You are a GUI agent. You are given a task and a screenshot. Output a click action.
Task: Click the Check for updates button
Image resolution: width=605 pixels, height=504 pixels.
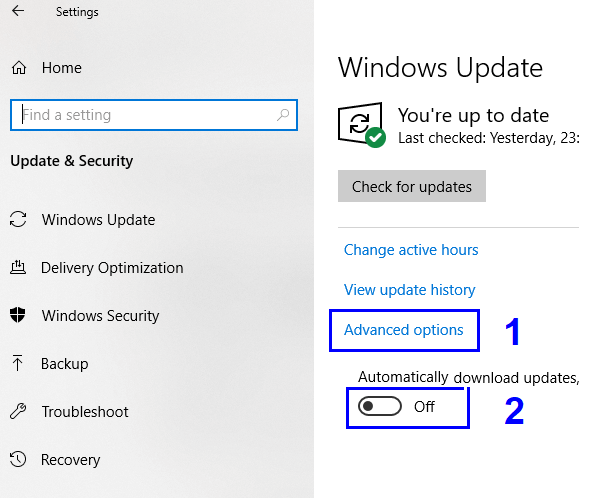pos(412,186)
